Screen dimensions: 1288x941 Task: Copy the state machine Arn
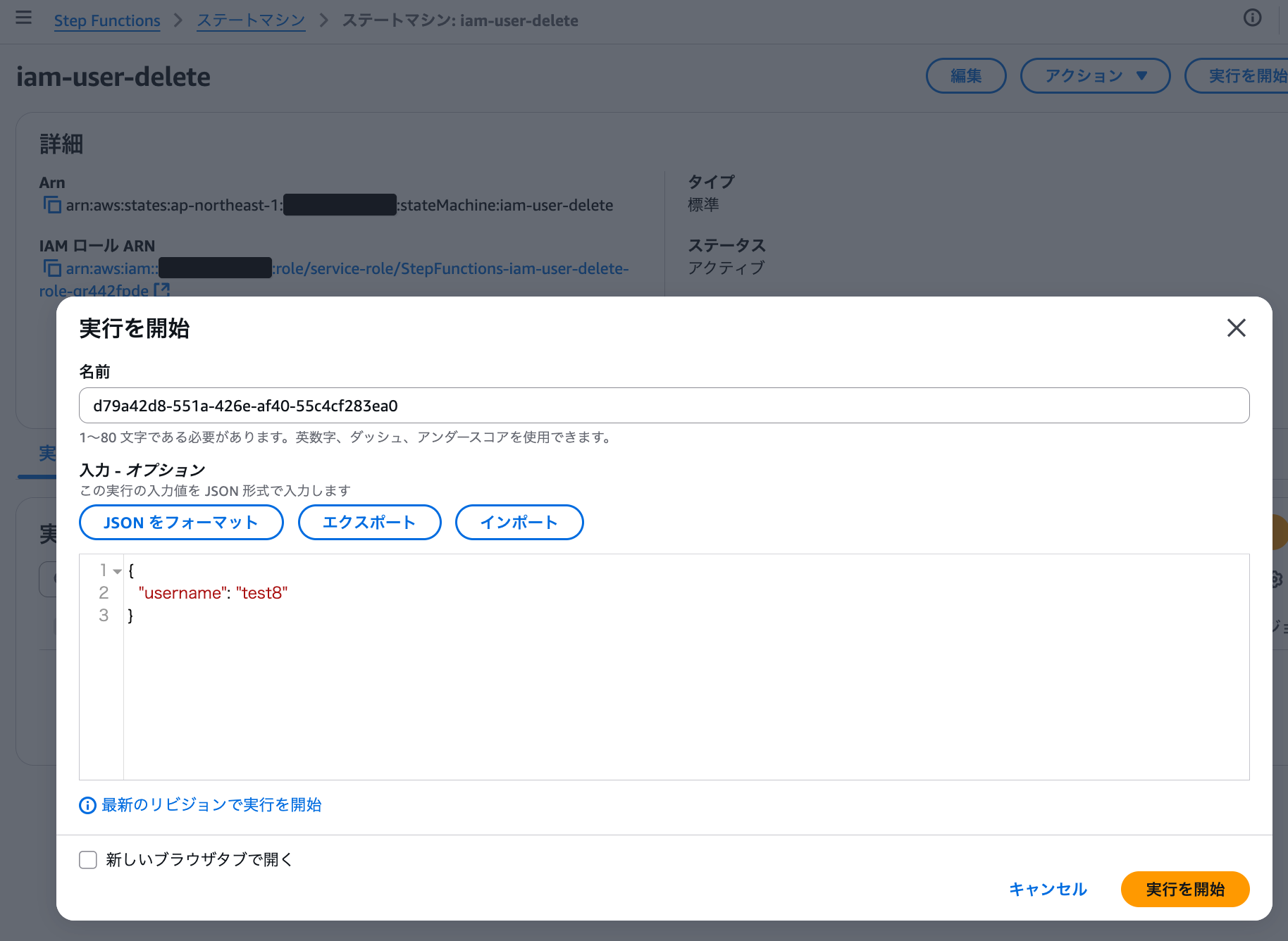(52, 205)
